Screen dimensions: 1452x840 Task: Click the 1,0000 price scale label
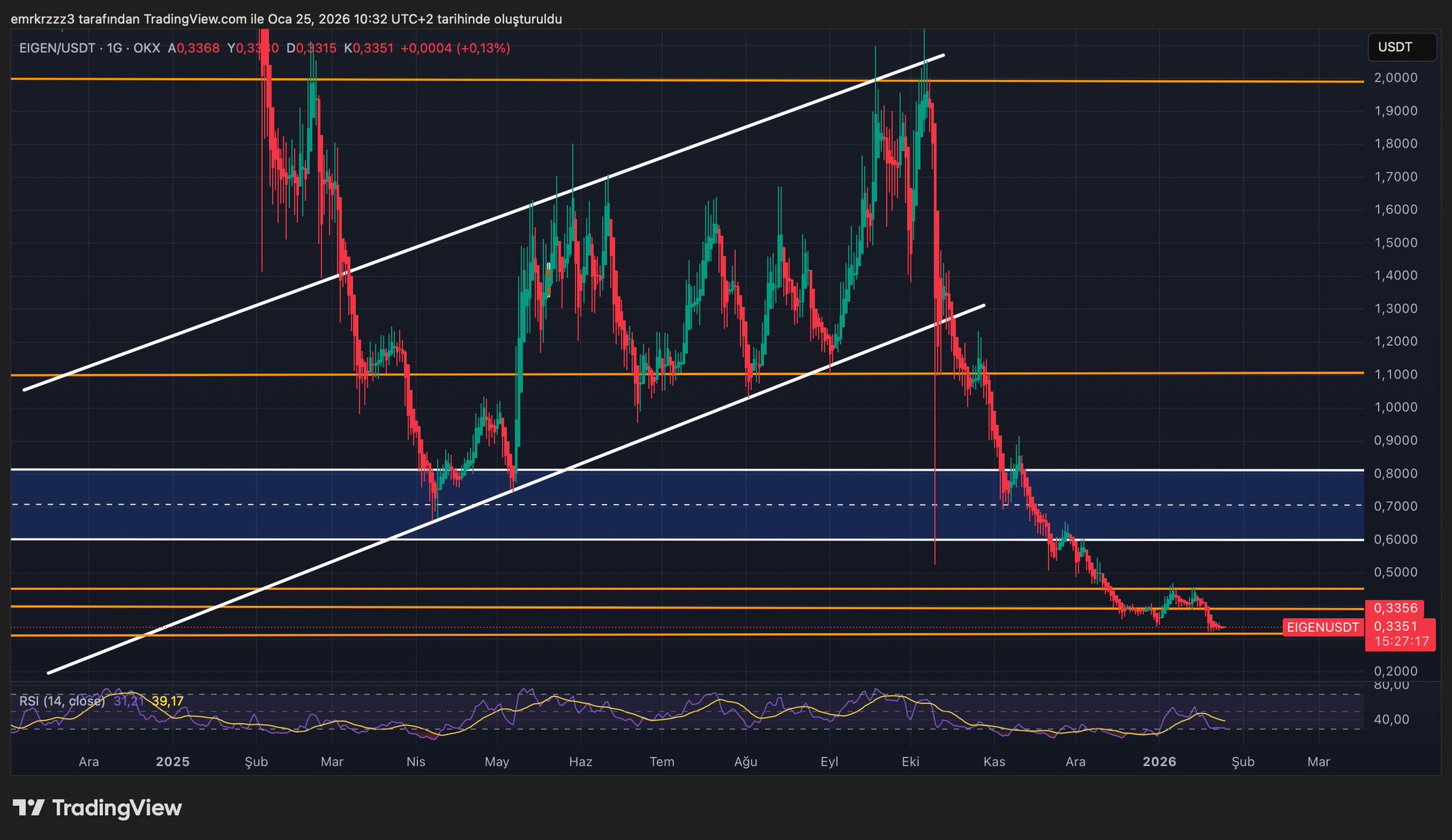[1395, 408]
